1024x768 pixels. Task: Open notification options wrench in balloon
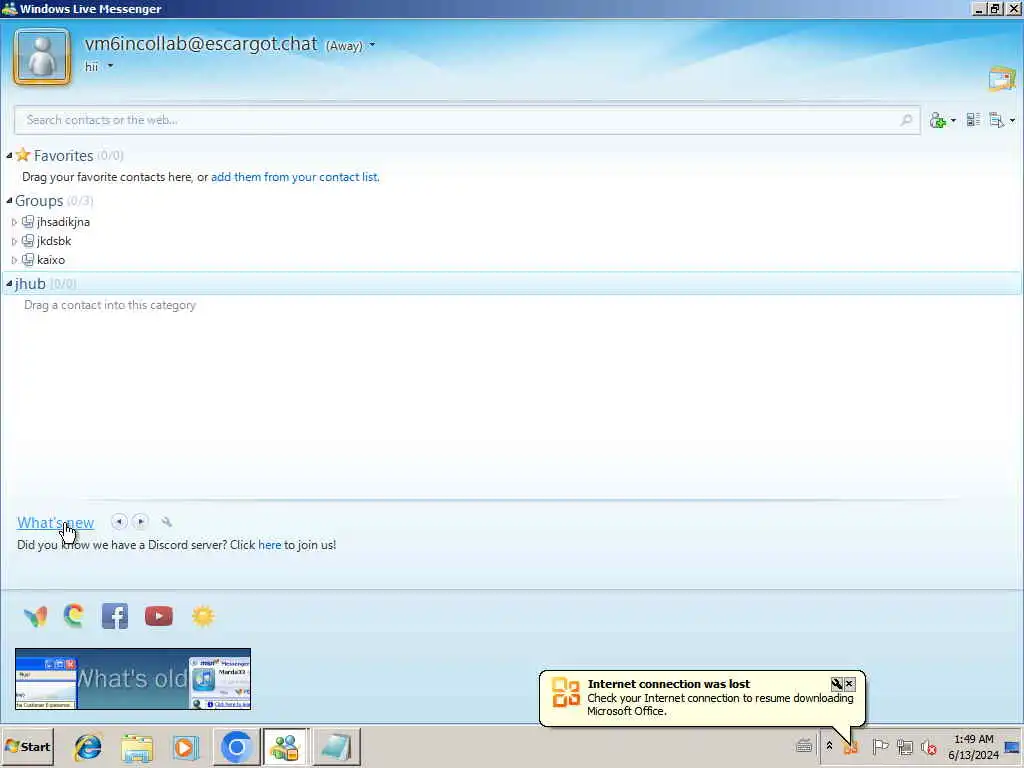[x=837, y=684]
